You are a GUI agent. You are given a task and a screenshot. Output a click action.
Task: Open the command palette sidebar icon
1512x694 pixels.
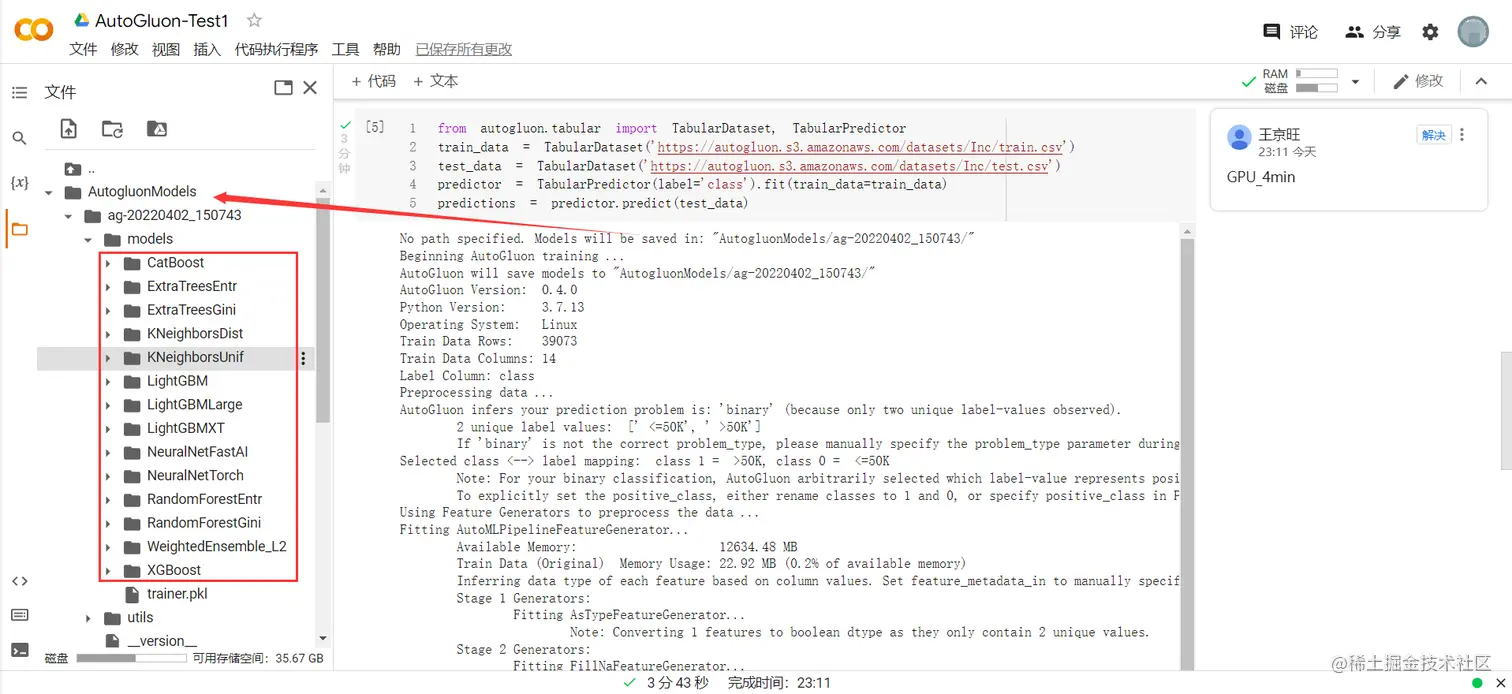click(19, 615)
